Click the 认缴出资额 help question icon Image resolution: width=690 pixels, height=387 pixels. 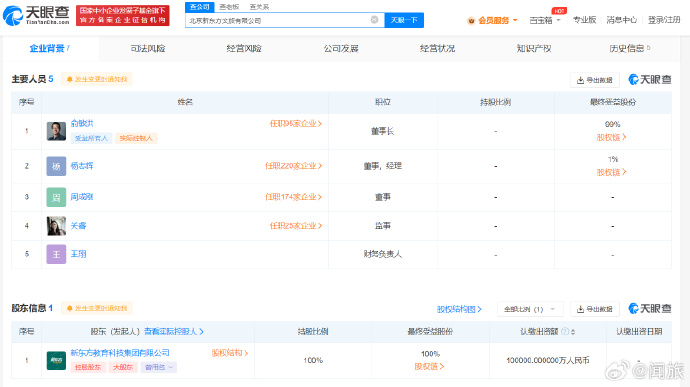coord(565,331)
